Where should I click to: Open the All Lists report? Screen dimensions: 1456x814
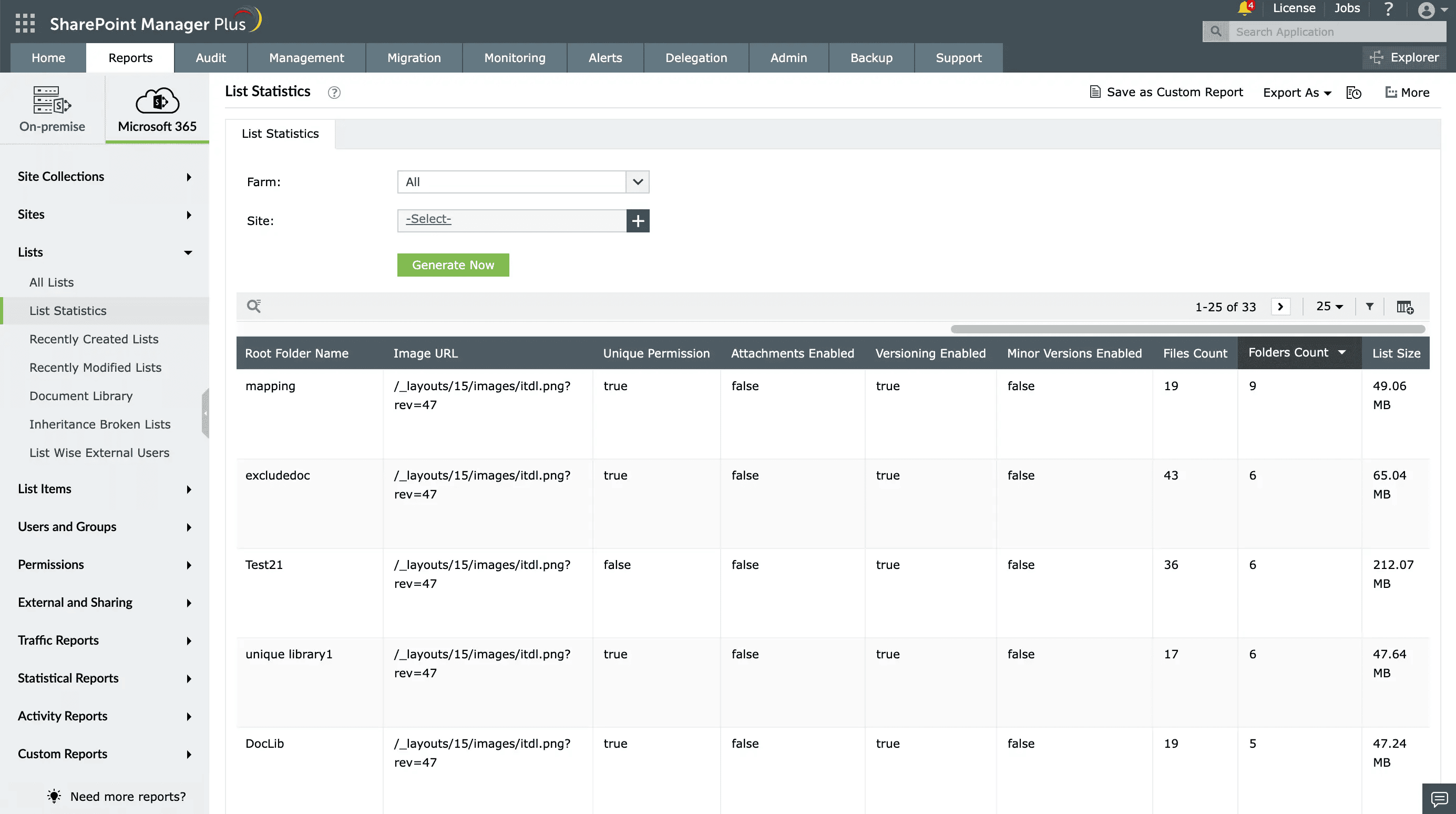click(x=52, y=282)
